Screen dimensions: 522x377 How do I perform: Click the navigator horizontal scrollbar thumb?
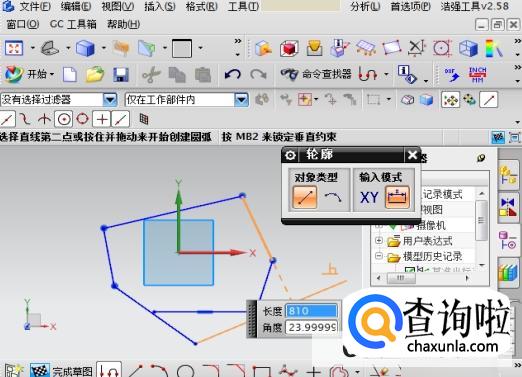(401, 278)
